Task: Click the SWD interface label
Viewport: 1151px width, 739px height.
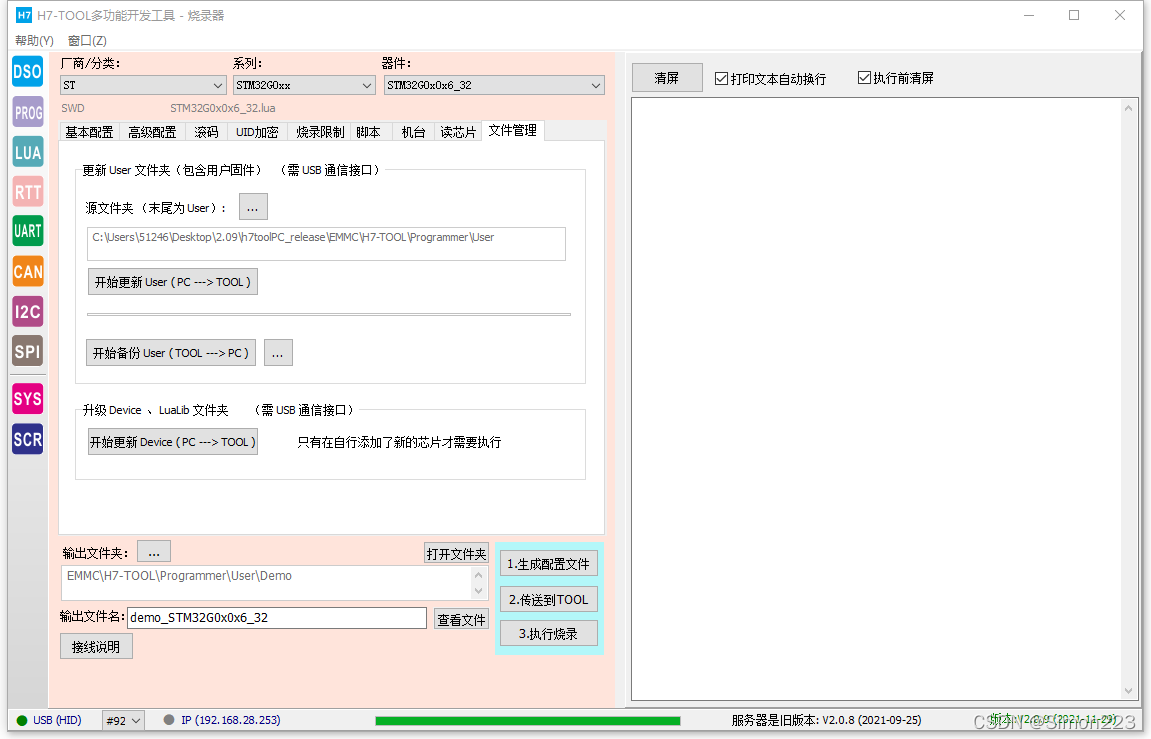Action: point(73,108)
